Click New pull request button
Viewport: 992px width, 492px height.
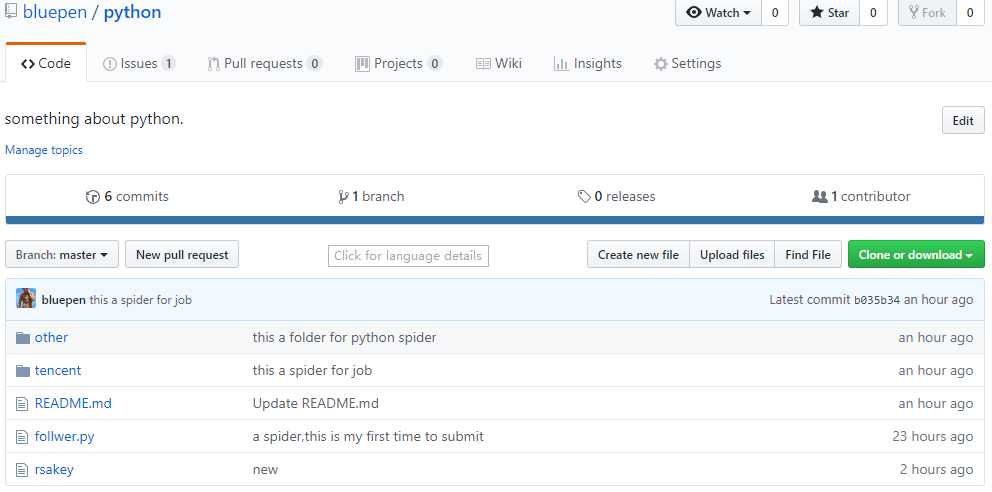182,254
